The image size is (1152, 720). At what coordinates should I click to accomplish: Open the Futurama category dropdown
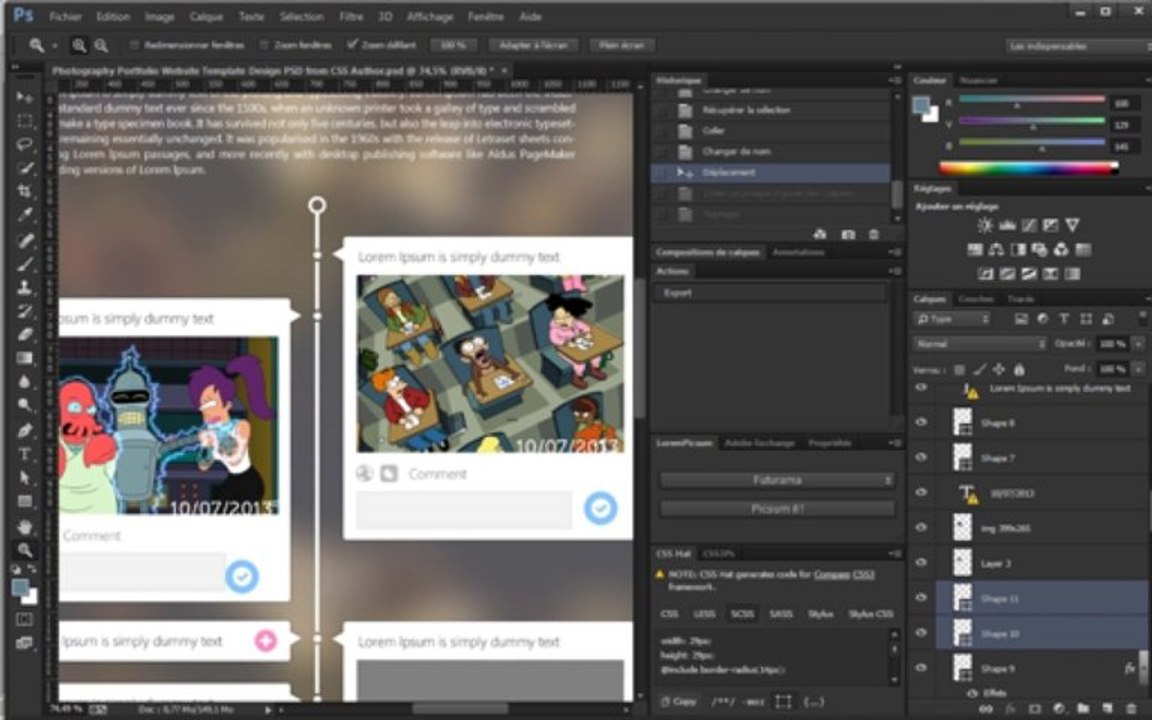coord(777,480)
